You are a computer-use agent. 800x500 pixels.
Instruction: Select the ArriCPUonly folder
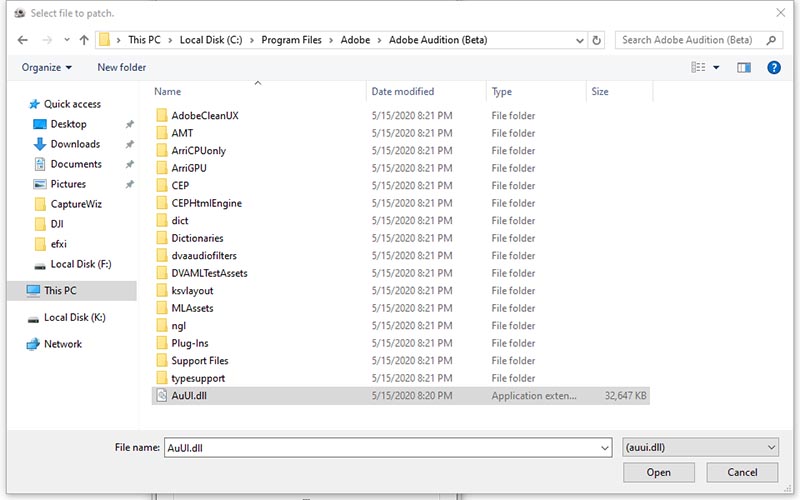pos(198,151)
